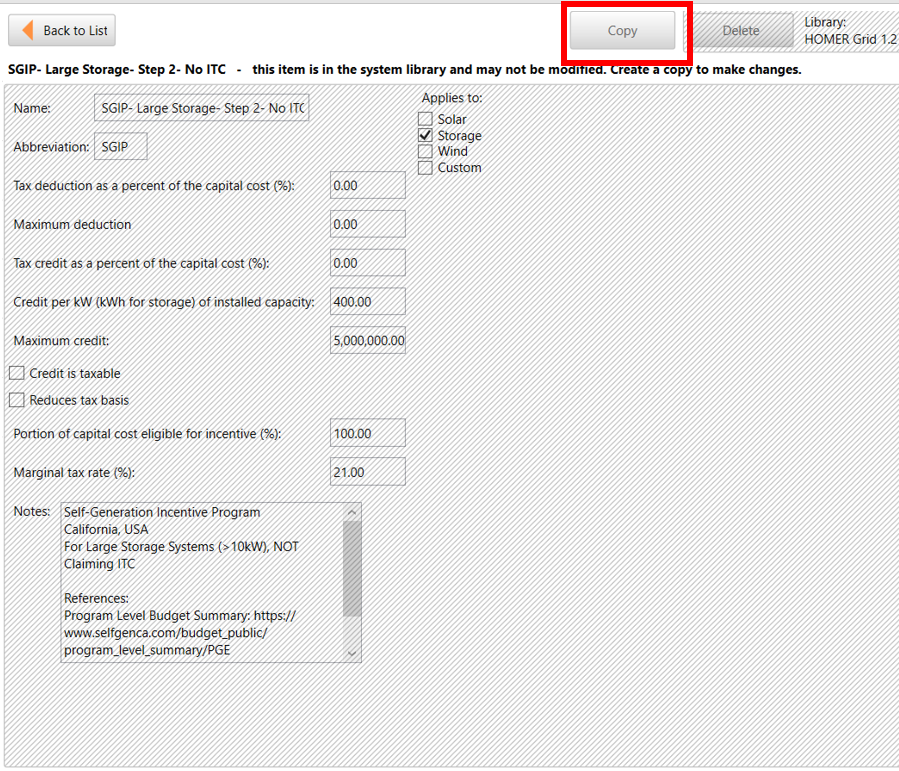Click the Maximum credit field showing 5,000,000

(366, 340)
